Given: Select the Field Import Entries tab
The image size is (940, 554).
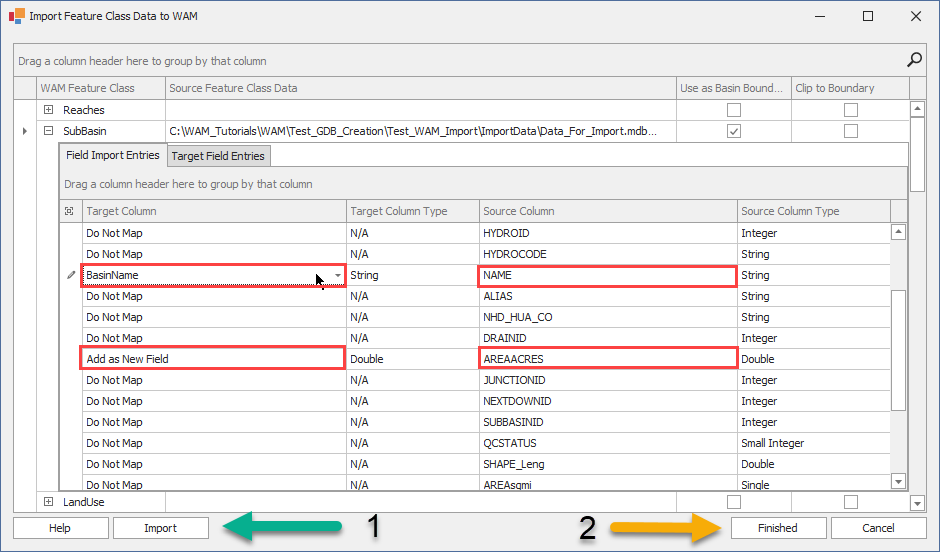Looking at the screenshot, I should click(x=113, y=155).
